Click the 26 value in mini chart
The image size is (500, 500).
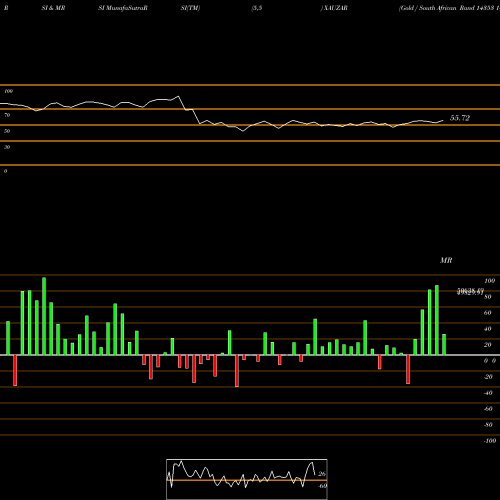(322, 474)
